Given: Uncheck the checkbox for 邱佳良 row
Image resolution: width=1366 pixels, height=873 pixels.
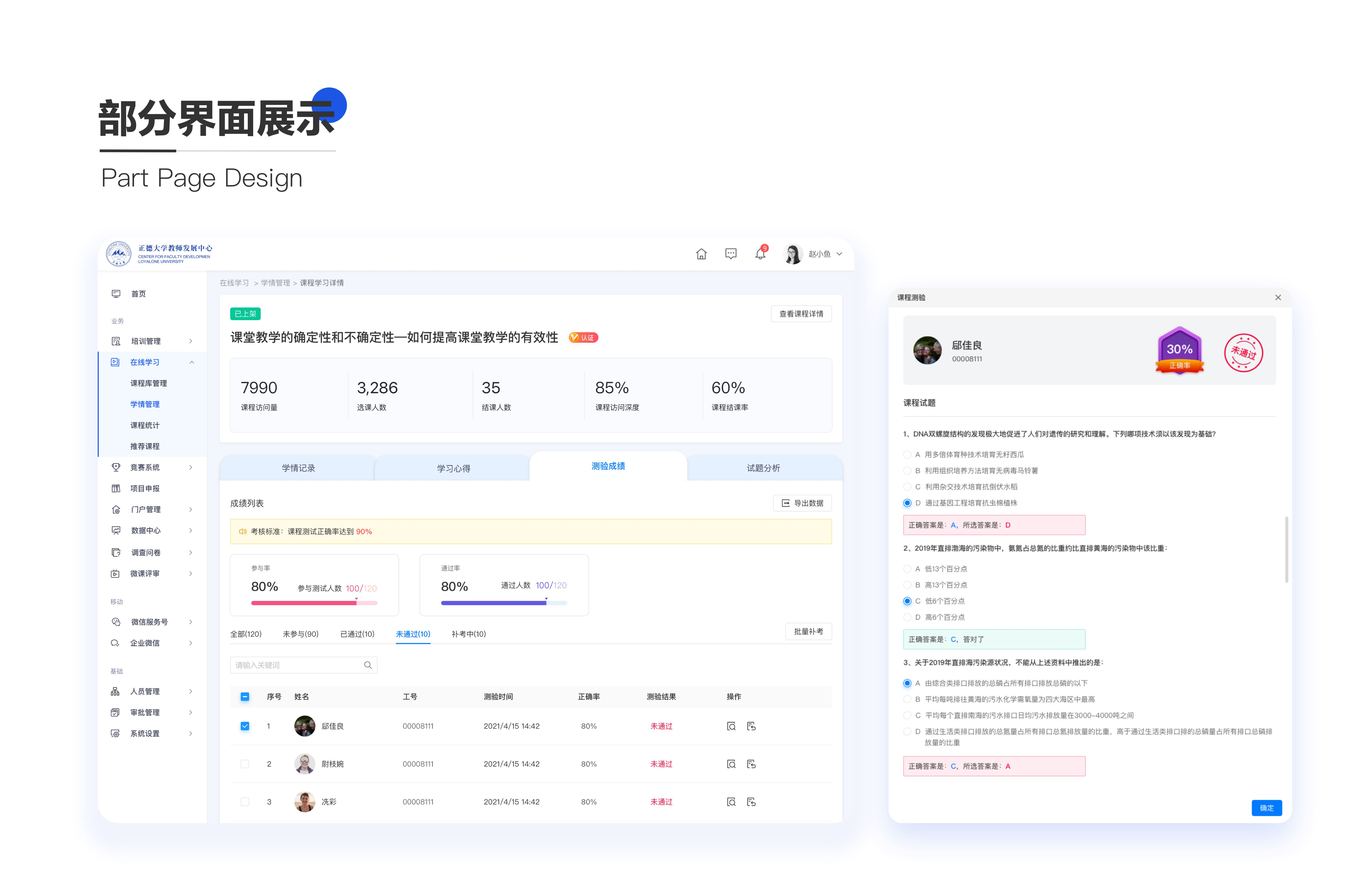Looking at the screenshot, I should tap(245, 726).
